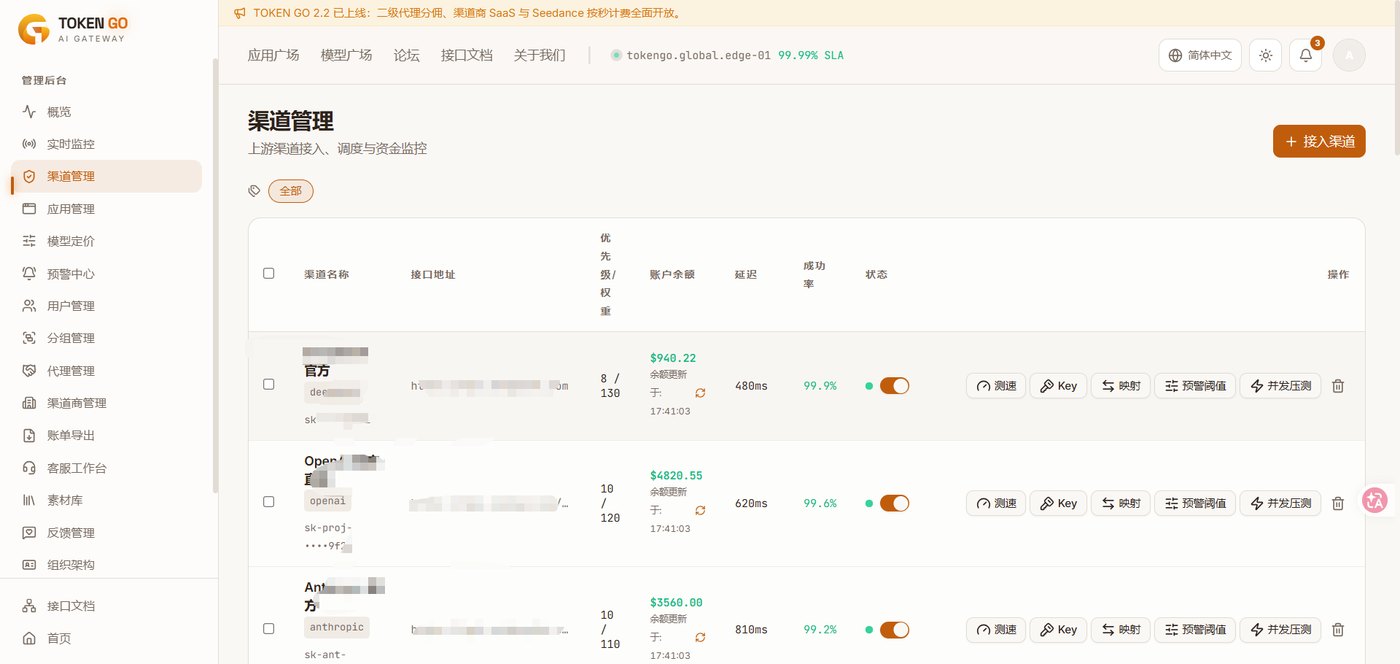
Task: Check the select-all checkbox in table header
Action: pyautogui.click(x=268, y=273)
